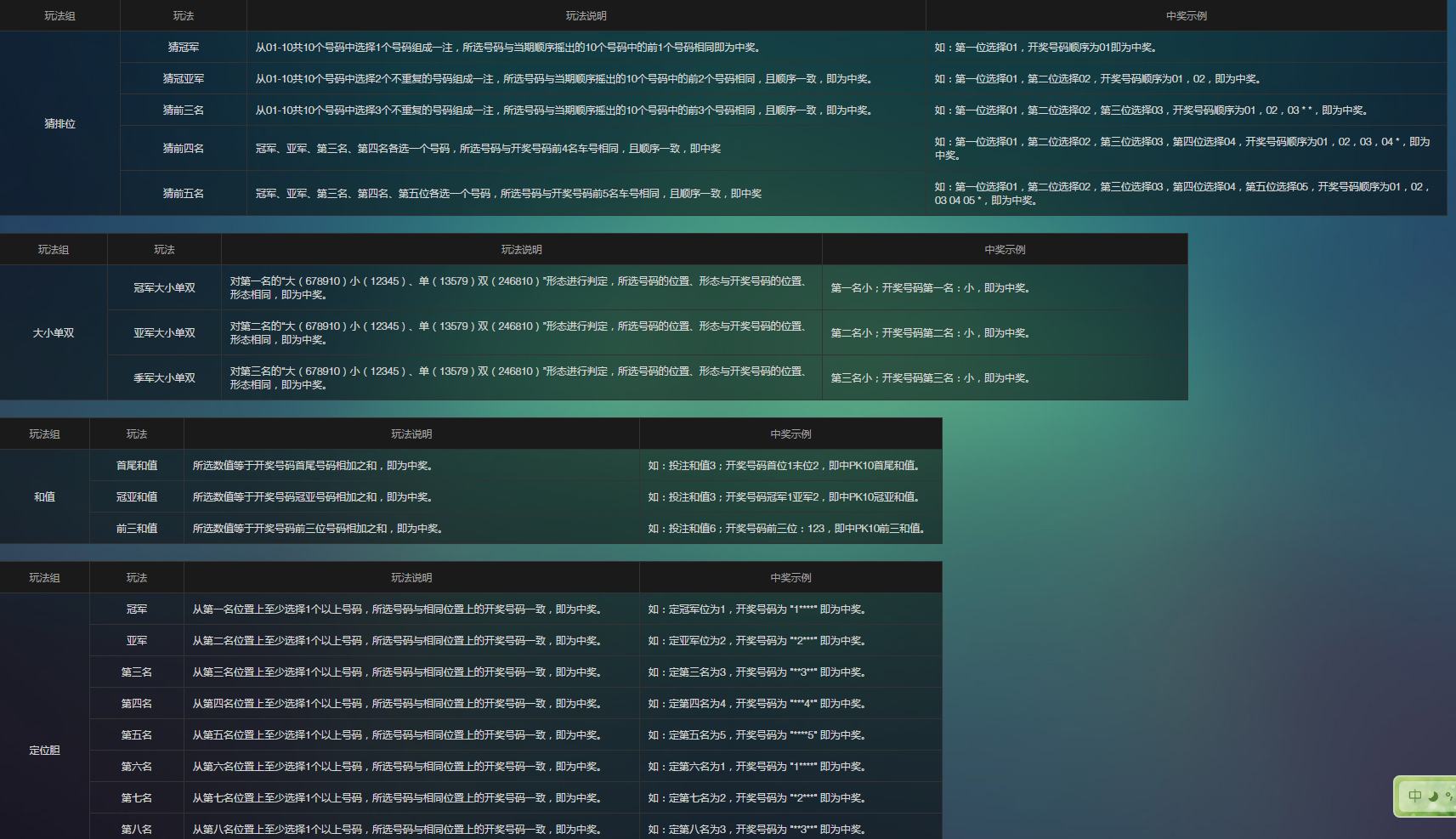The width and height of the screenshot is (1456, 839).
Task: Click the "玩法组" header of the 大小单双 table
Action: pos(54,250)
